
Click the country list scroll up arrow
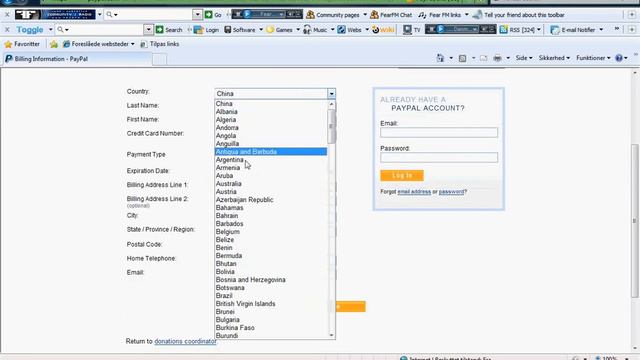point(331,104)
